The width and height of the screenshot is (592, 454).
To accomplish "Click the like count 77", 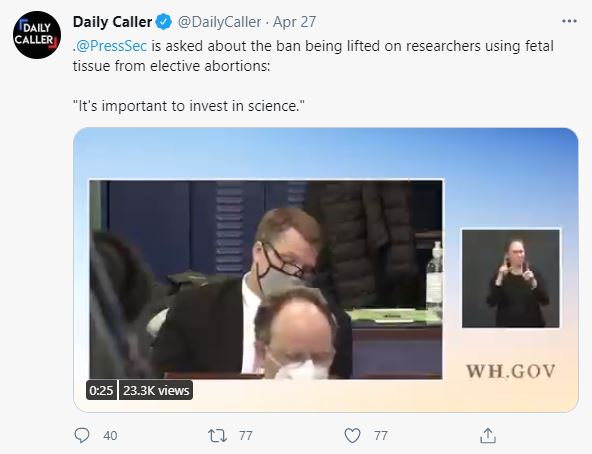I will pyautogui.click(x=381, y=435).
